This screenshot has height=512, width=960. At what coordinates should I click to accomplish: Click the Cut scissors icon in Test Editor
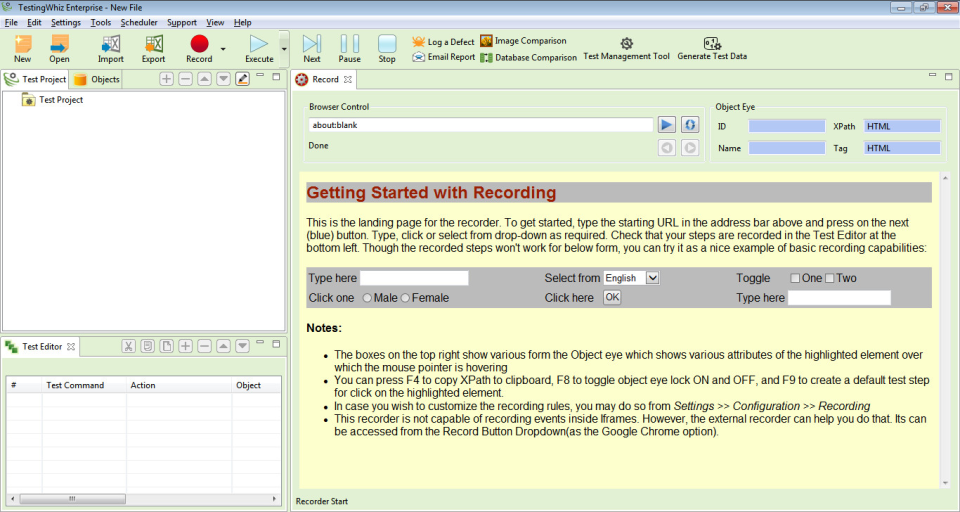coord(129,346)
